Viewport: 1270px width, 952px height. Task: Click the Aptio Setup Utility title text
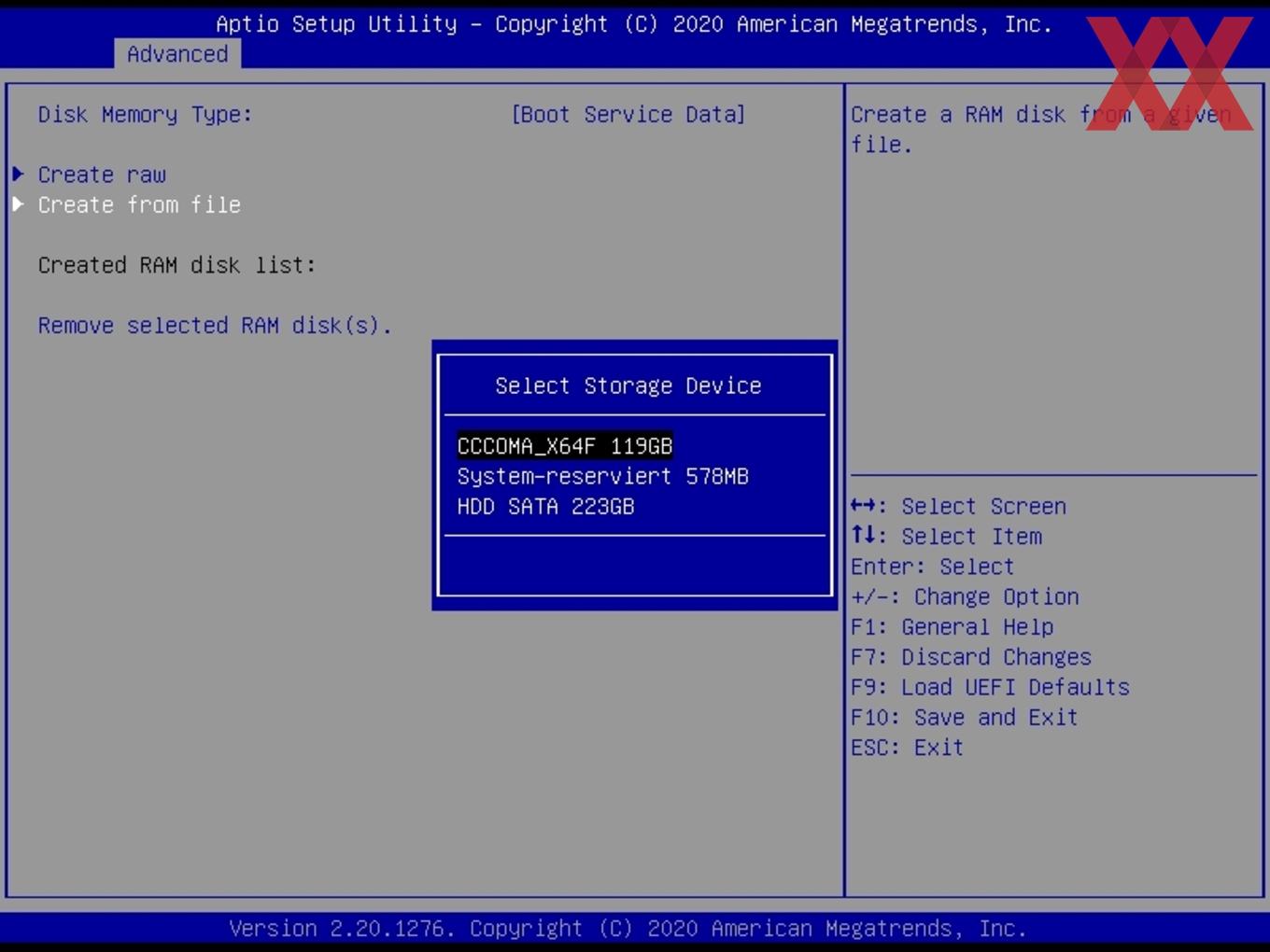coord(634,24)
